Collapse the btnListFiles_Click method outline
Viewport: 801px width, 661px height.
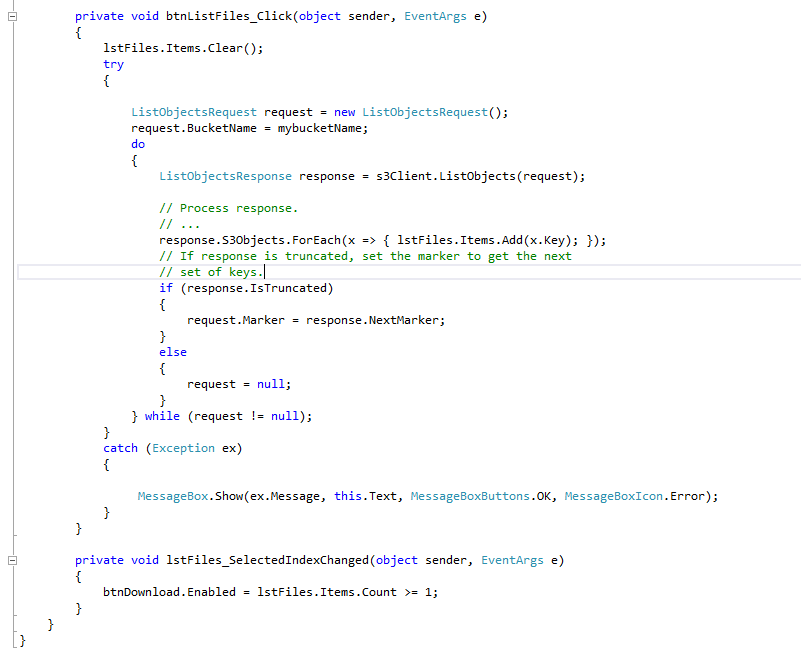[x=13, y=16]
